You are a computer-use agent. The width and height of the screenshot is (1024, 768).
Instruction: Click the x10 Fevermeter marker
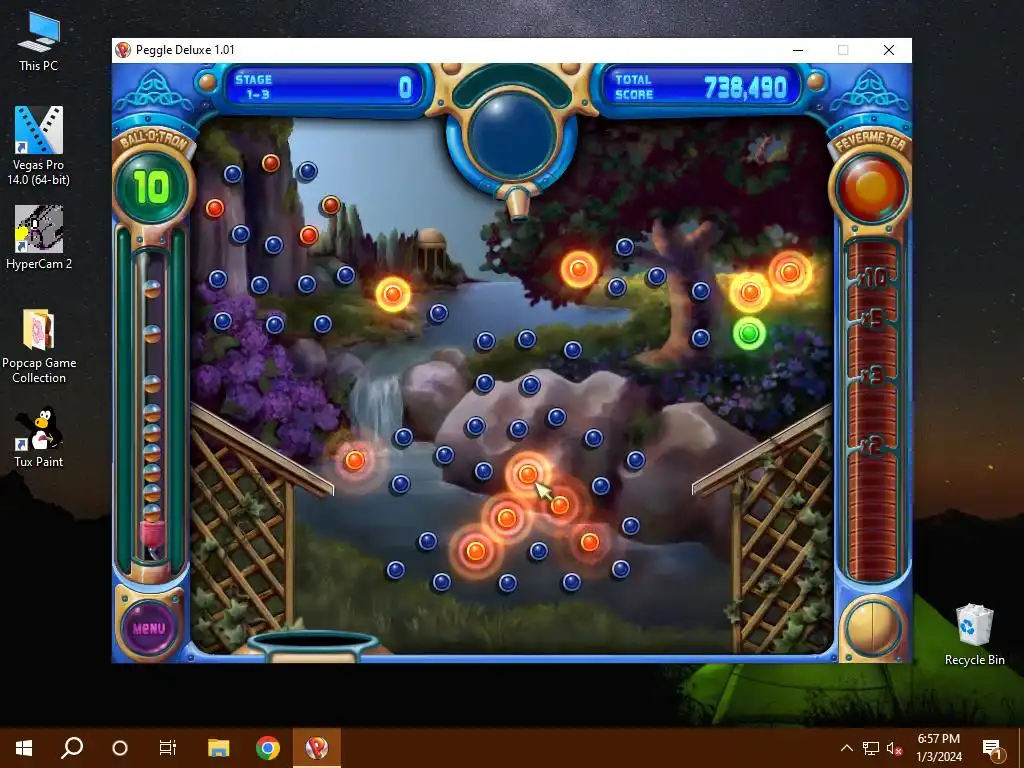click(873, 278)
